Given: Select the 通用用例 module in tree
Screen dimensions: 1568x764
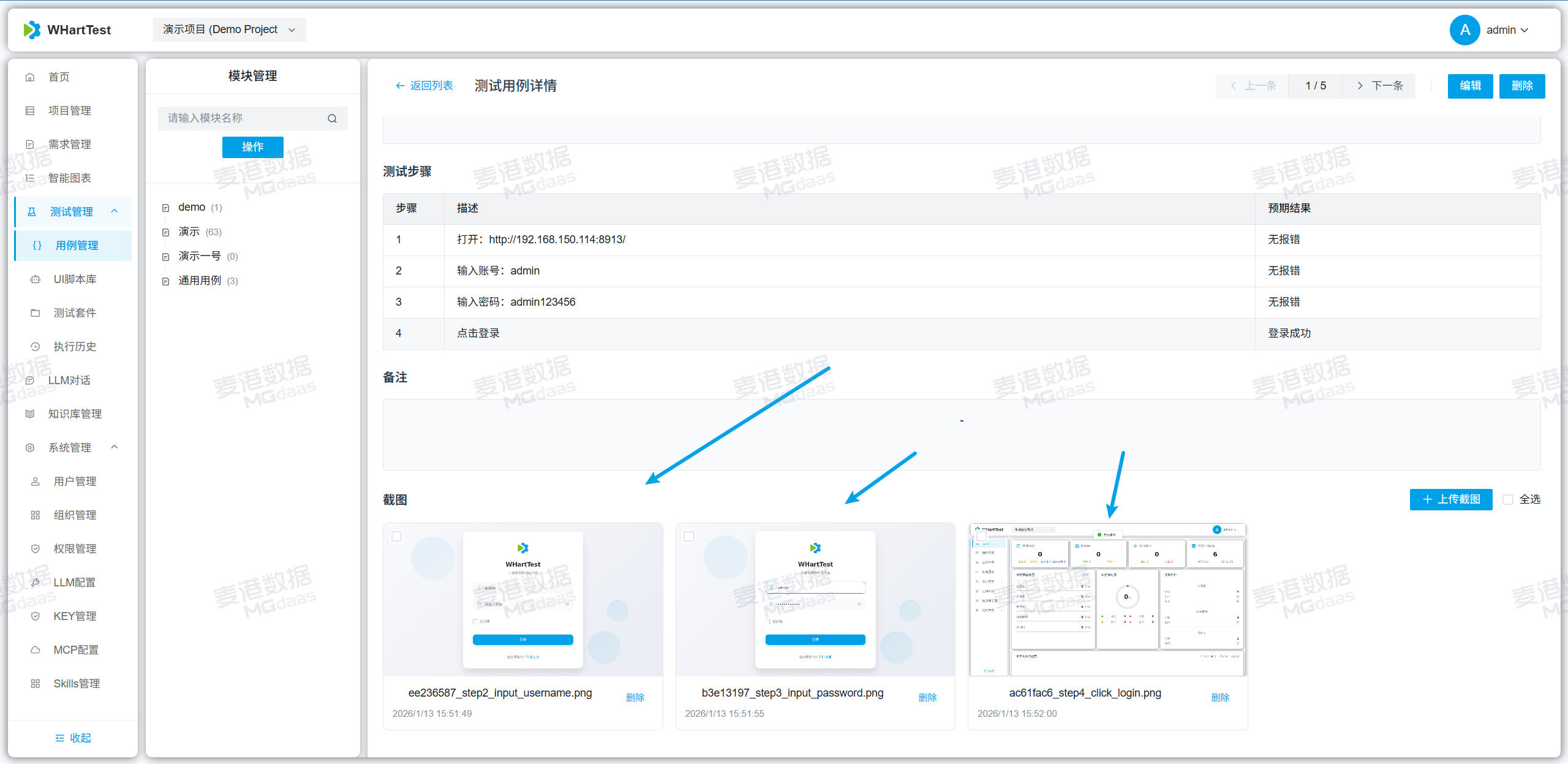Looking at the screenshot, I should pos(200,281).
